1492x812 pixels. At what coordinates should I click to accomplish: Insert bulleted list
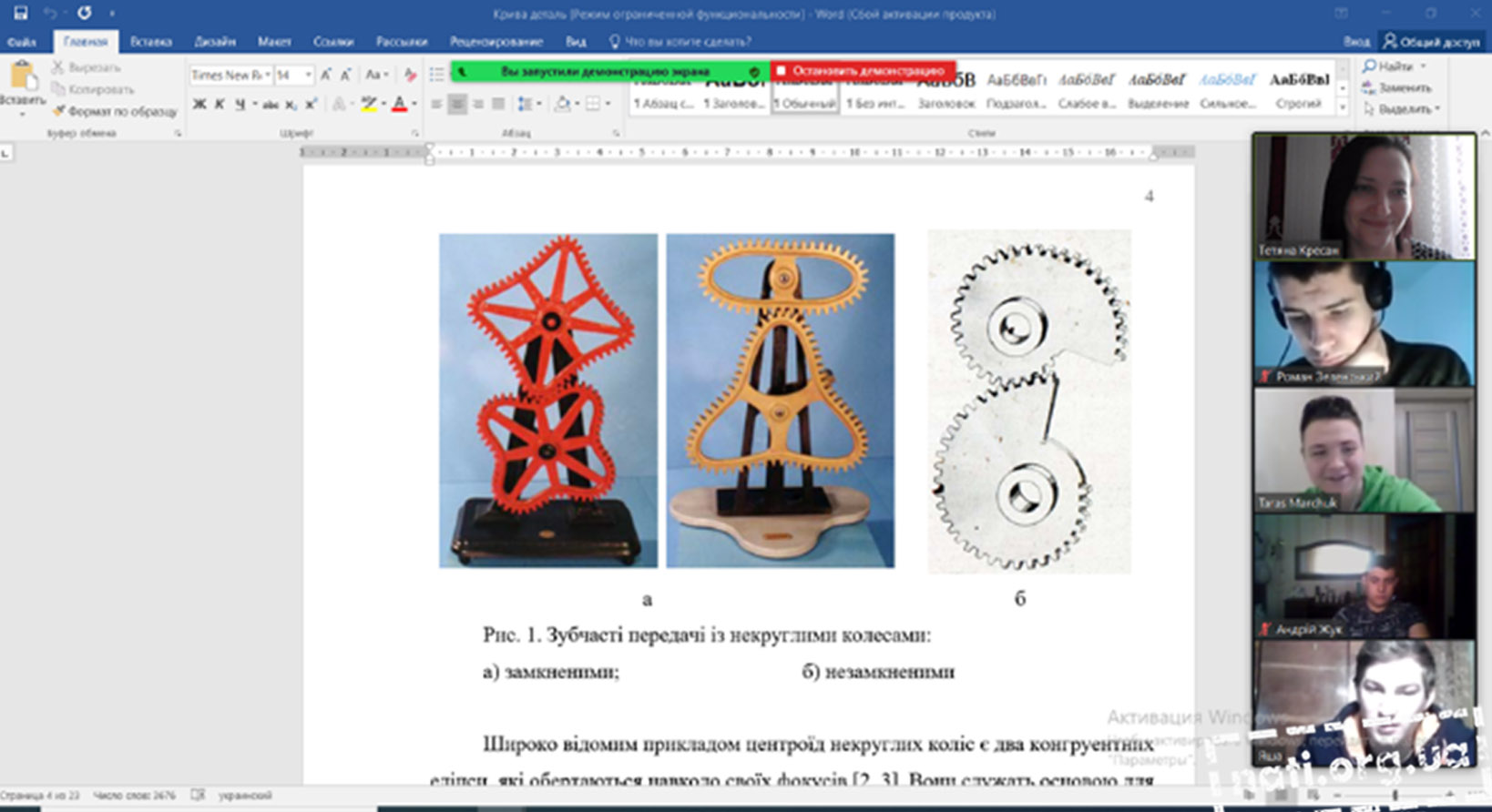tap(437, 75)
